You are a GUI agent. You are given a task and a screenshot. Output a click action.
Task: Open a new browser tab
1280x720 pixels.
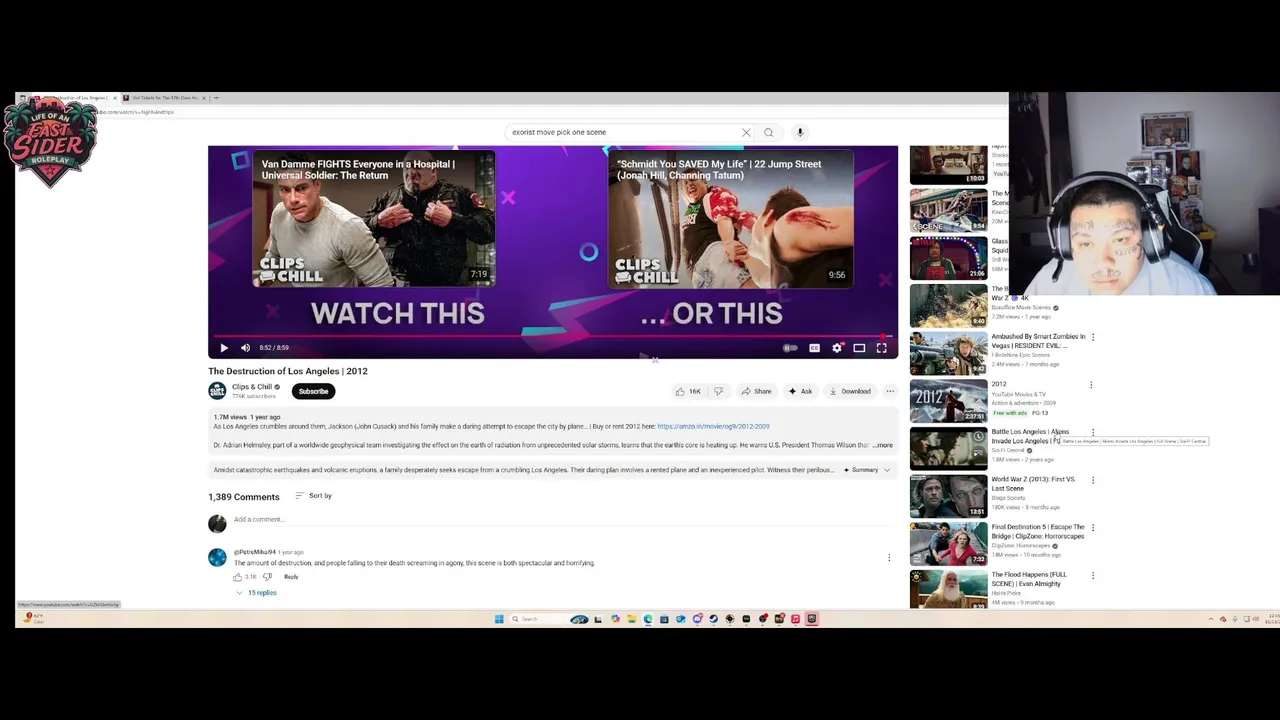pyautogui.click(x=216, y=98)
